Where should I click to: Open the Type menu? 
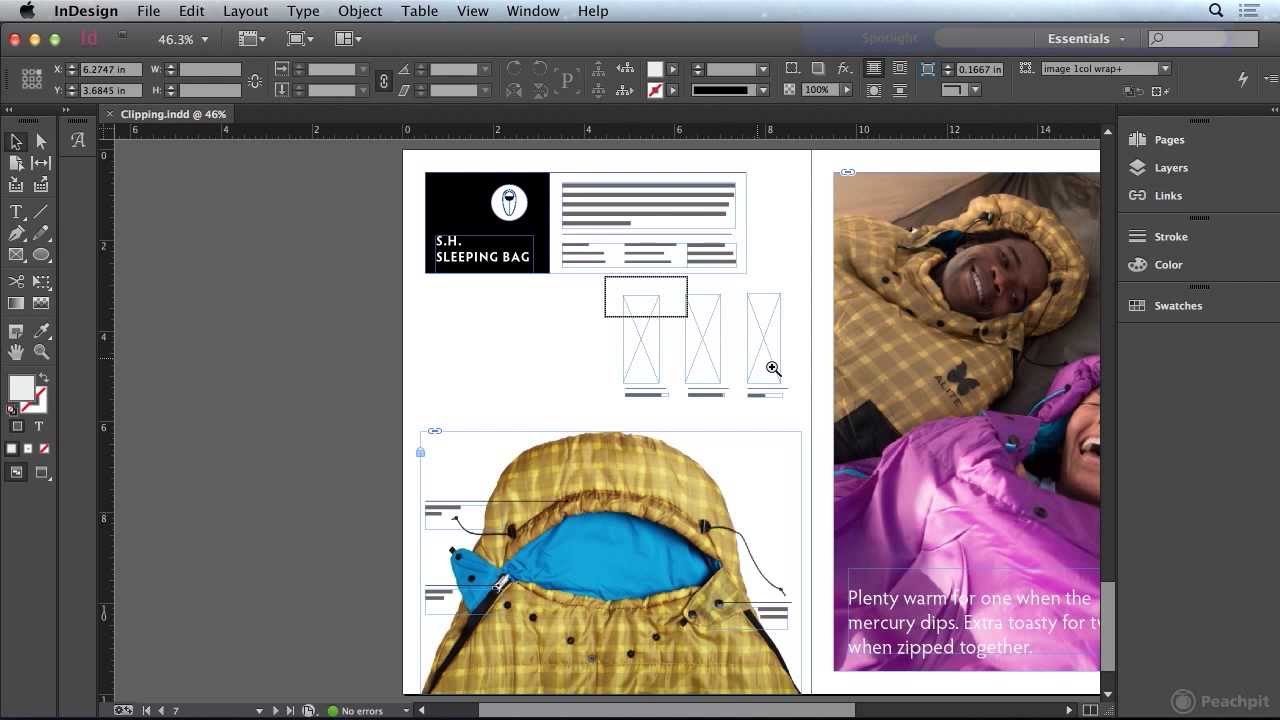[x=303, y=11]
